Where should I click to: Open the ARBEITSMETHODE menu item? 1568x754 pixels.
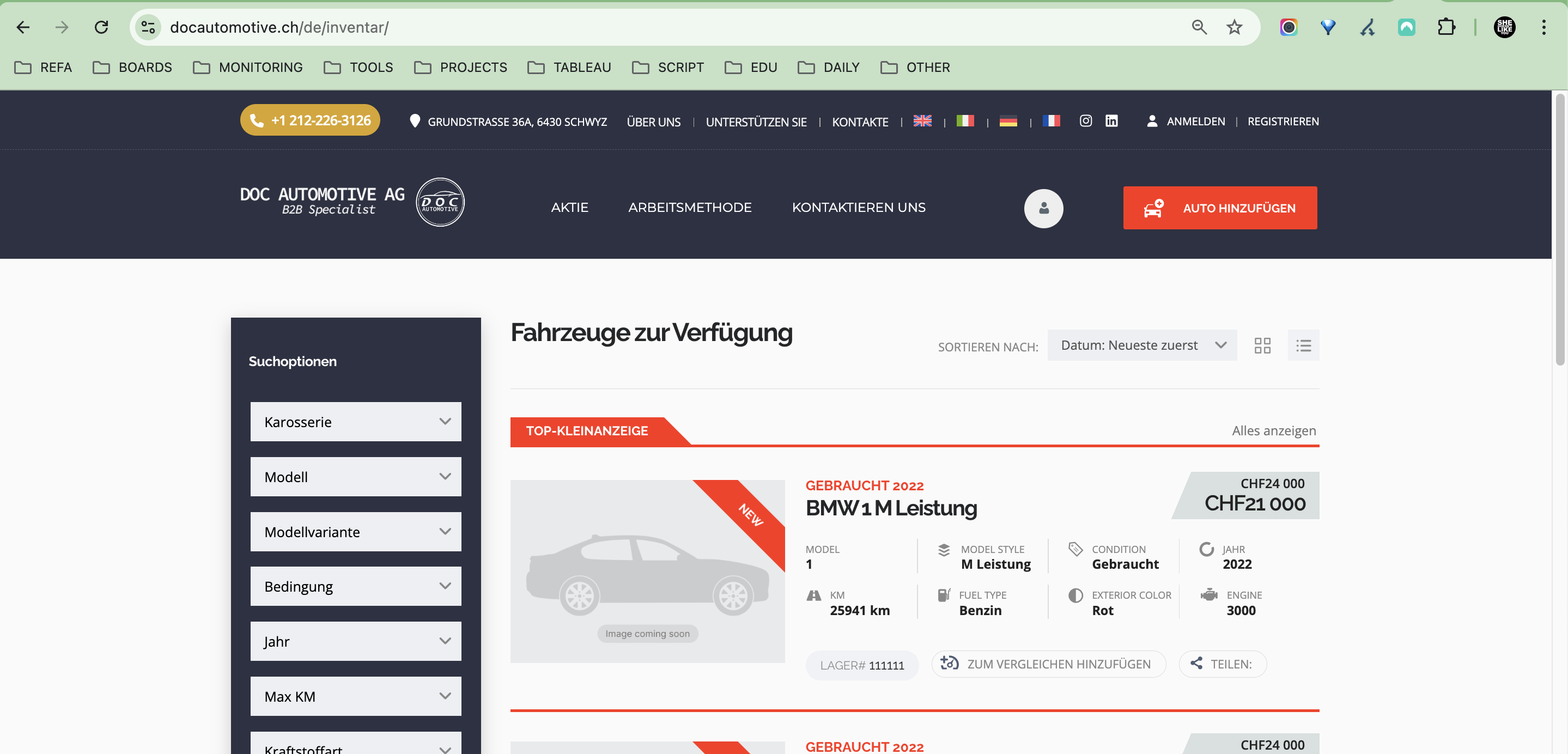click(690, 208)
